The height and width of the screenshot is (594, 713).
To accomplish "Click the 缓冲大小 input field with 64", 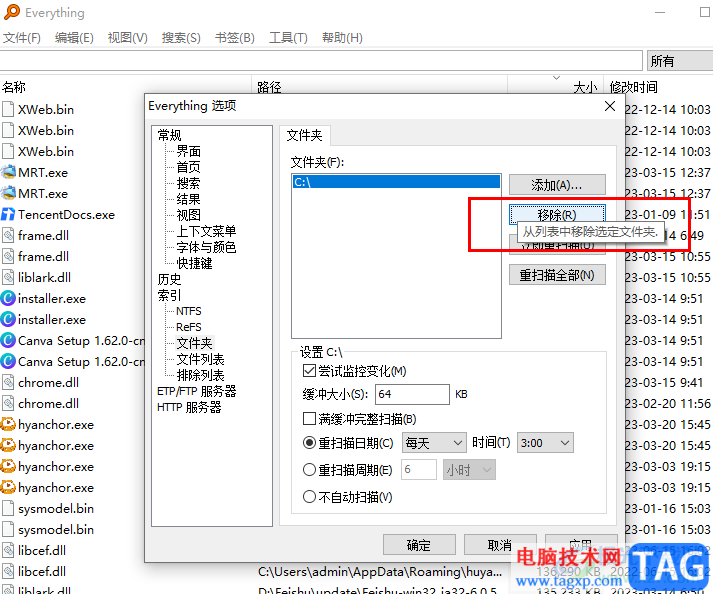I will pos(412,394).
